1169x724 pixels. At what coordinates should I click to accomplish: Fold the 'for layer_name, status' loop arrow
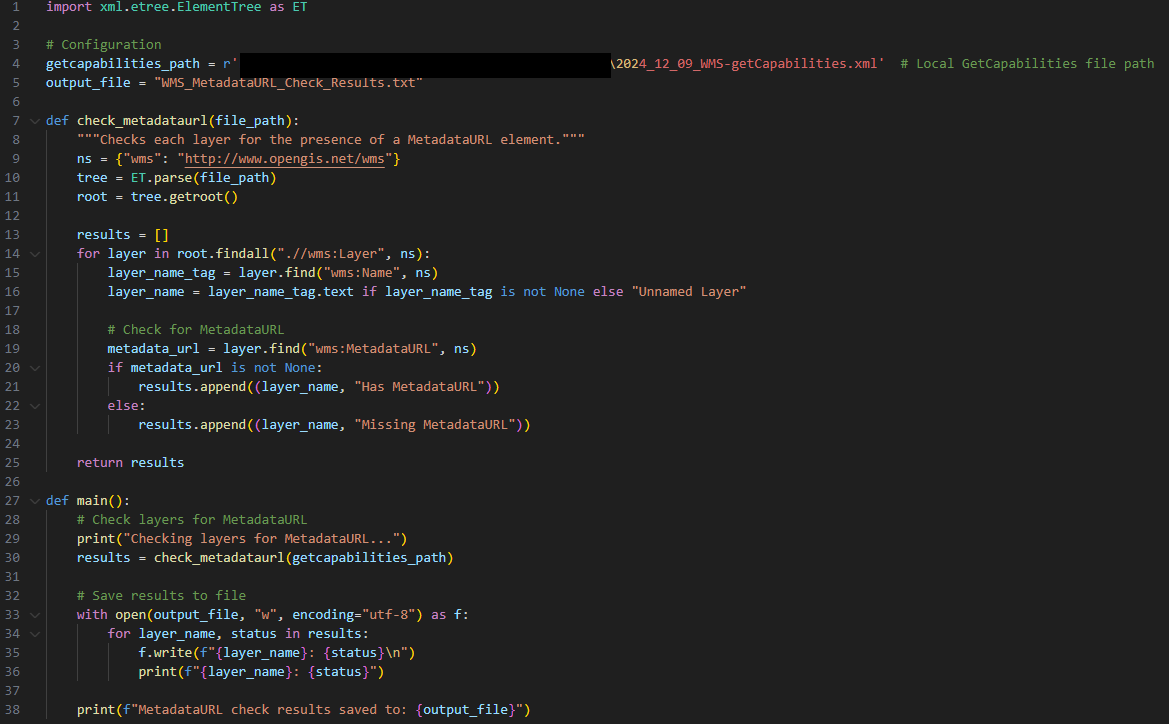click(34, 635)
